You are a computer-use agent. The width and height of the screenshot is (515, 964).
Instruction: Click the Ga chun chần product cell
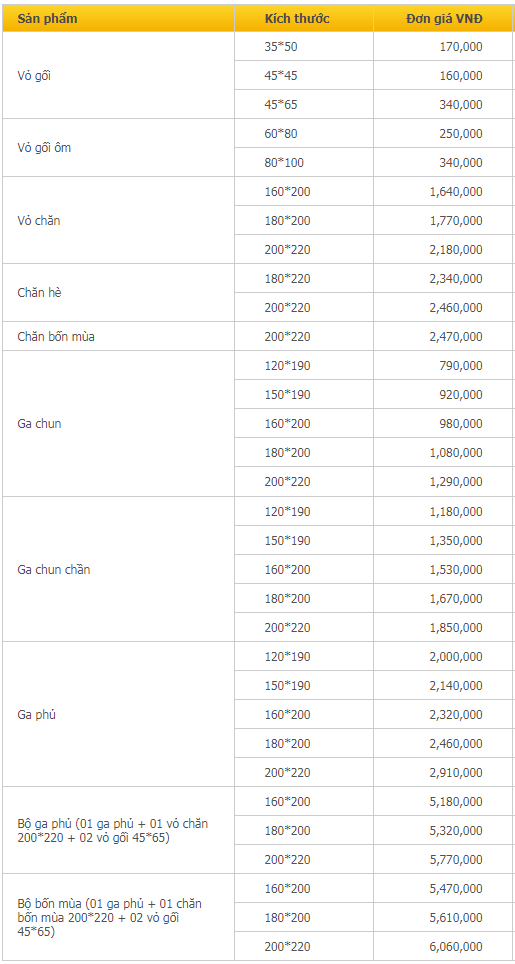tap(118, 569)
